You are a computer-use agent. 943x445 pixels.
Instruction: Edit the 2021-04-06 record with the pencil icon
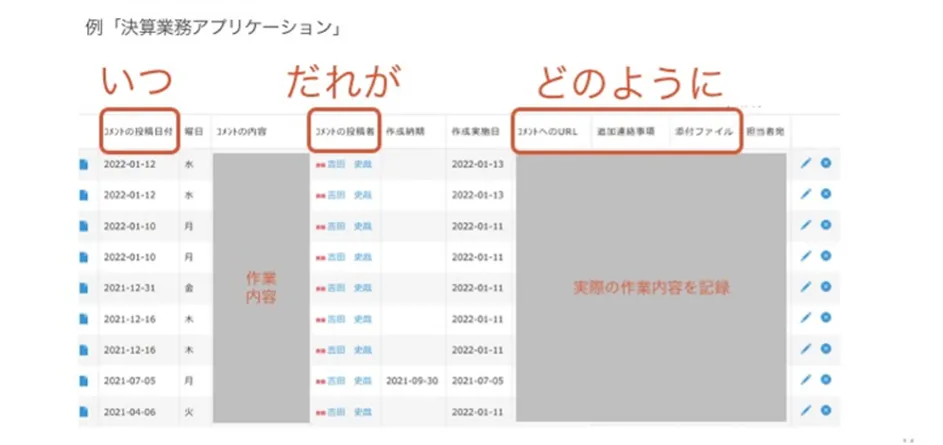coord(806,411)
